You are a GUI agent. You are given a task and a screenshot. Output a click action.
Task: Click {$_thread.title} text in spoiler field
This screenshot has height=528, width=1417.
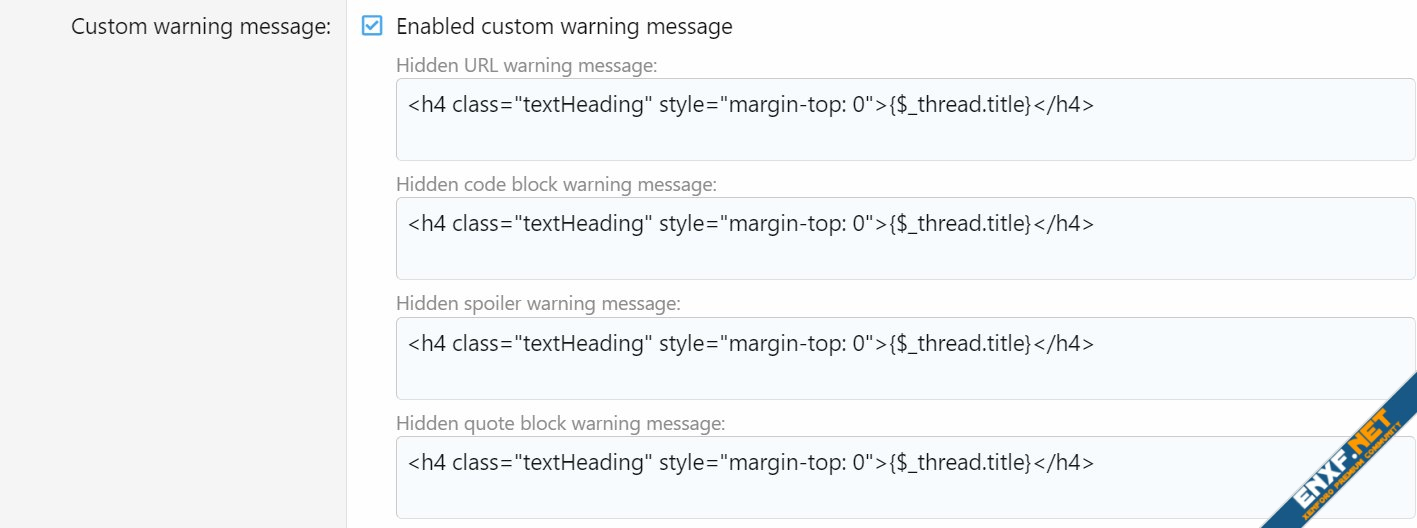[960, 343]
